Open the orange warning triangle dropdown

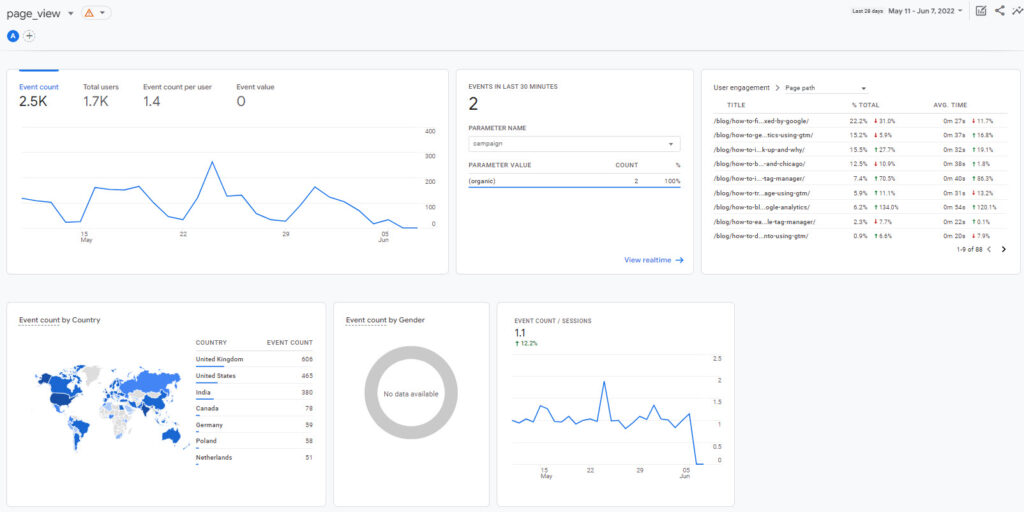[x=96, y=13]
